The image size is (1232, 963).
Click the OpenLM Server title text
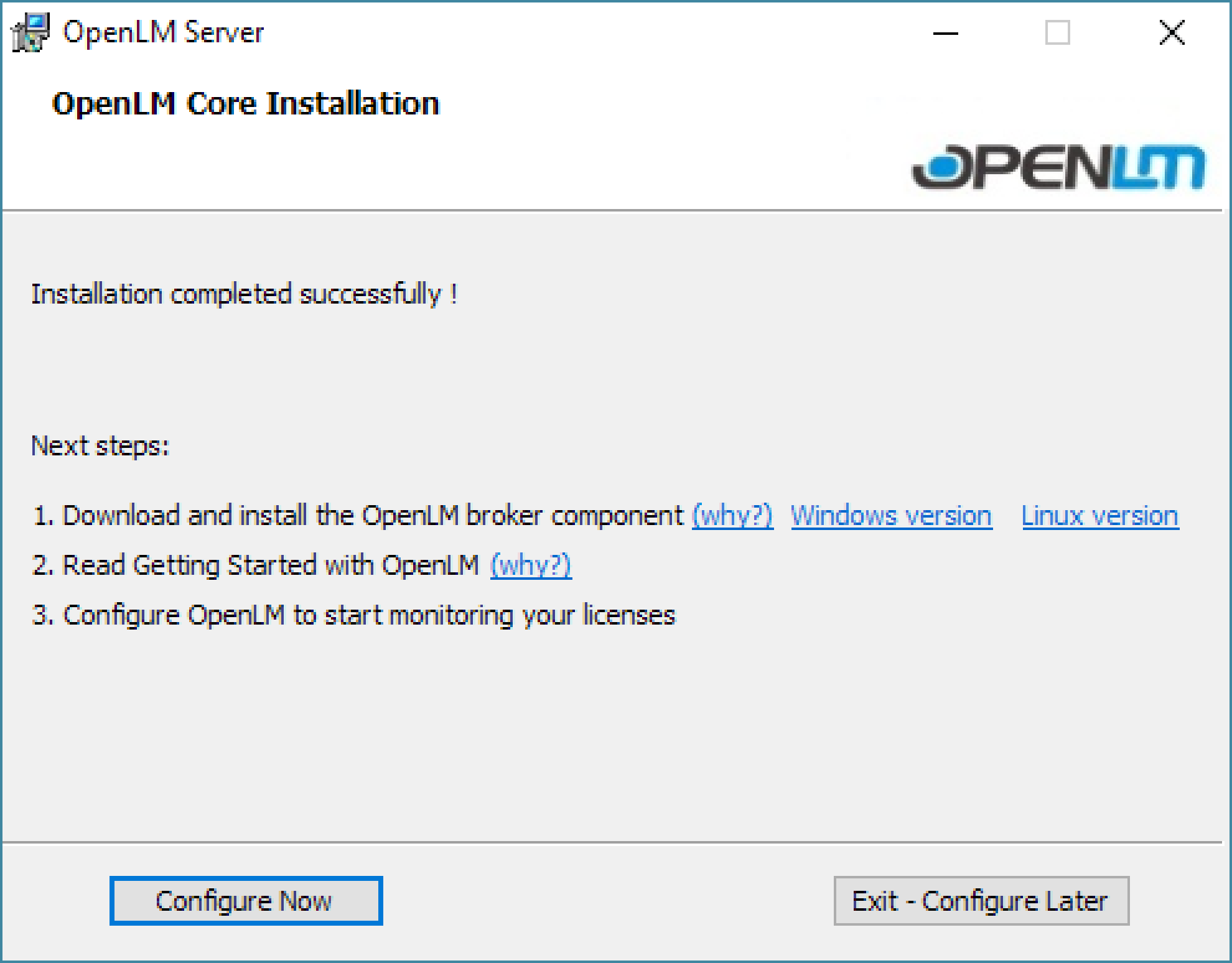click(163, 32)
